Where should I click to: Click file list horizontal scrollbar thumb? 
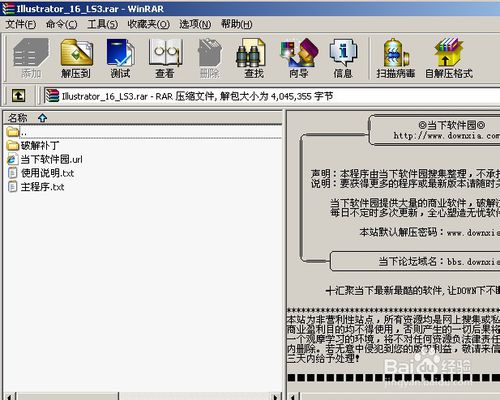tap(67, 397)
